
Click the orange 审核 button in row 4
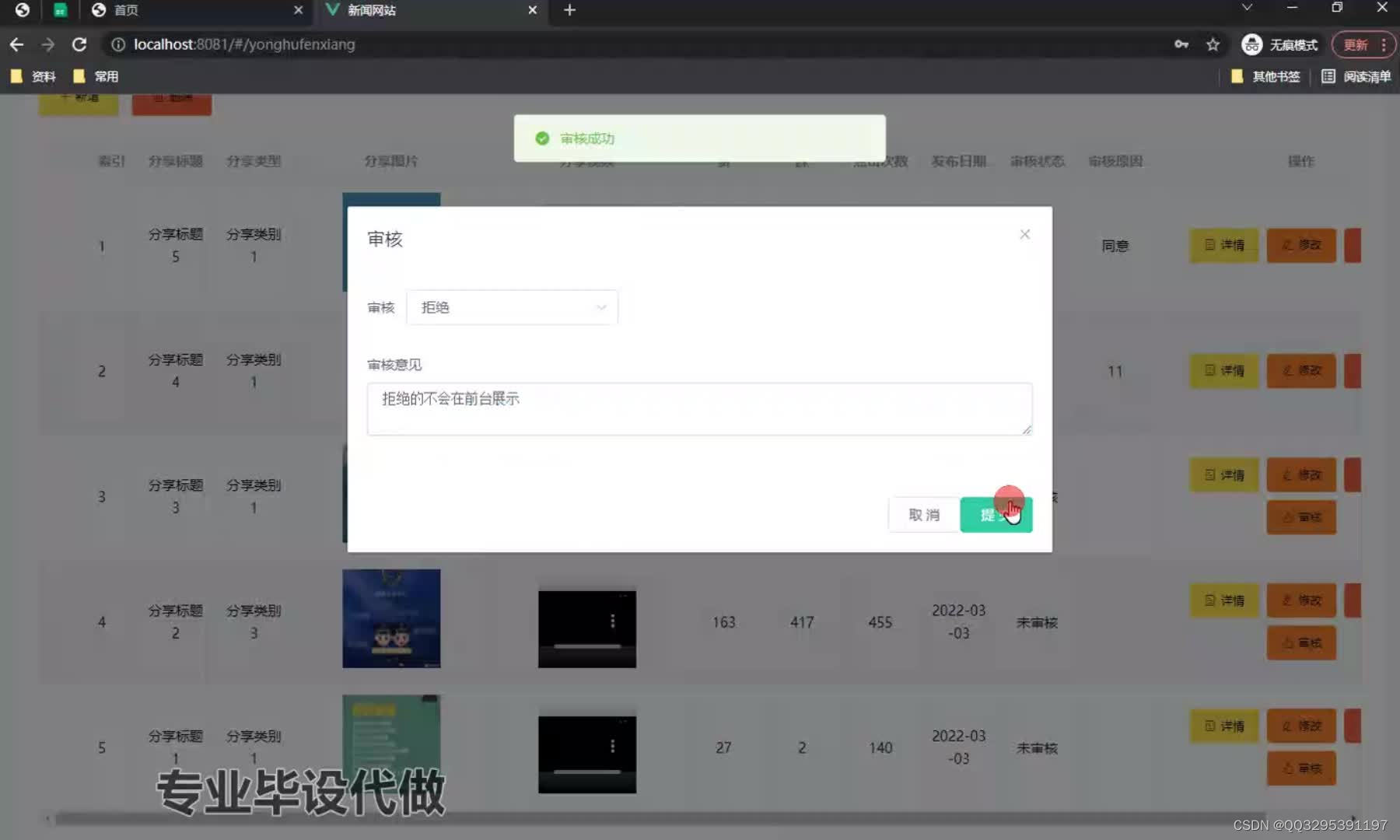pyautogui.click(x=1301, y=642)
